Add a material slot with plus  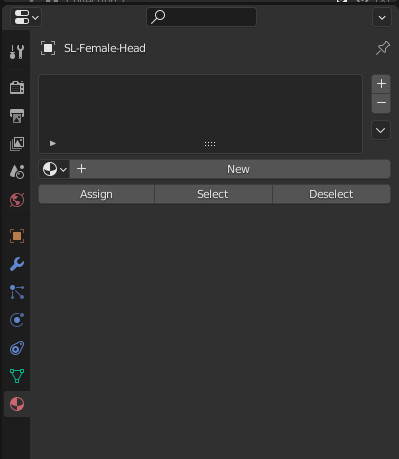[381, 84]
